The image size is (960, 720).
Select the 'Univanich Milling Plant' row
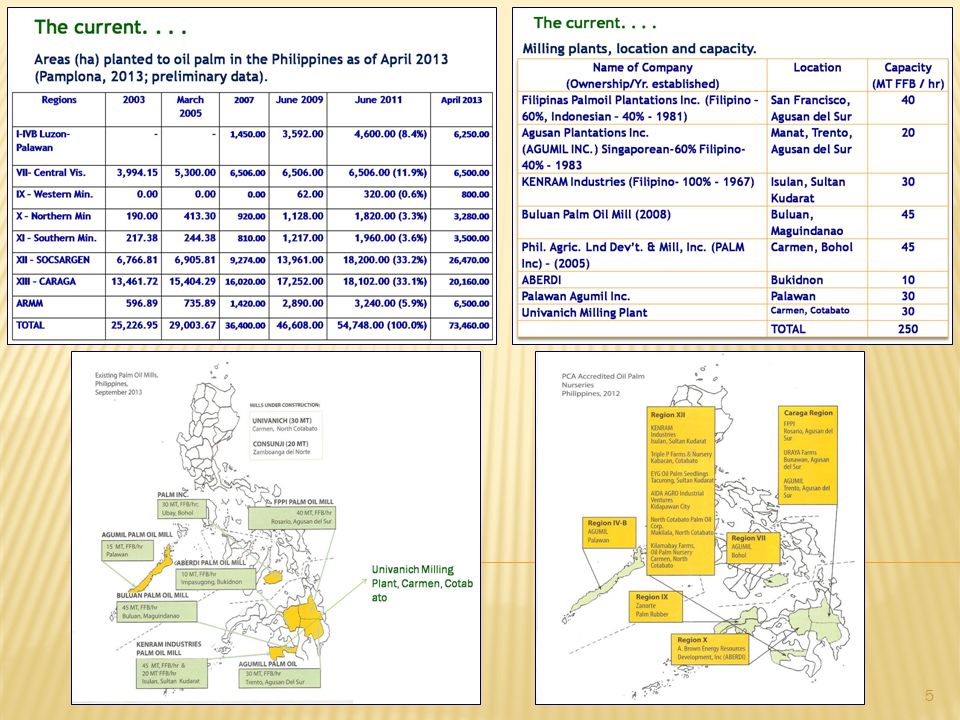(x=583, y=313)
